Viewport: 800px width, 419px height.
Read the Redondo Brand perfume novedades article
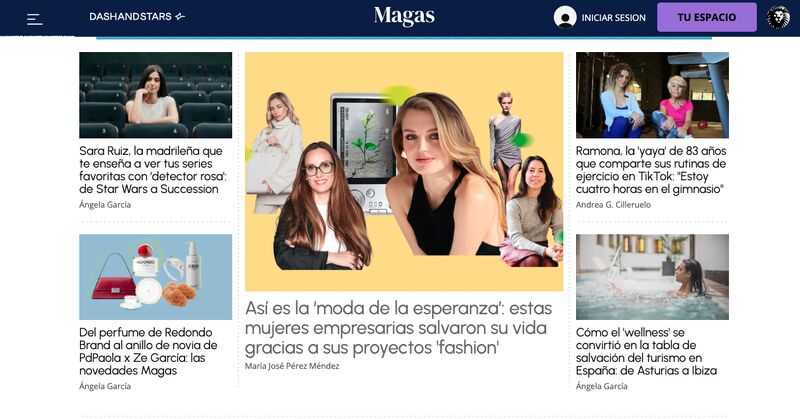click(148, 352)
